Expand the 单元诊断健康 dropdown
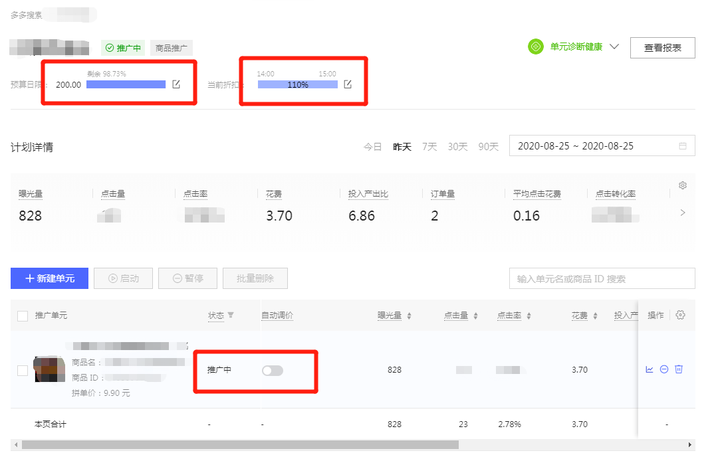This screenshot has width=720, height=461. [614, 47]
